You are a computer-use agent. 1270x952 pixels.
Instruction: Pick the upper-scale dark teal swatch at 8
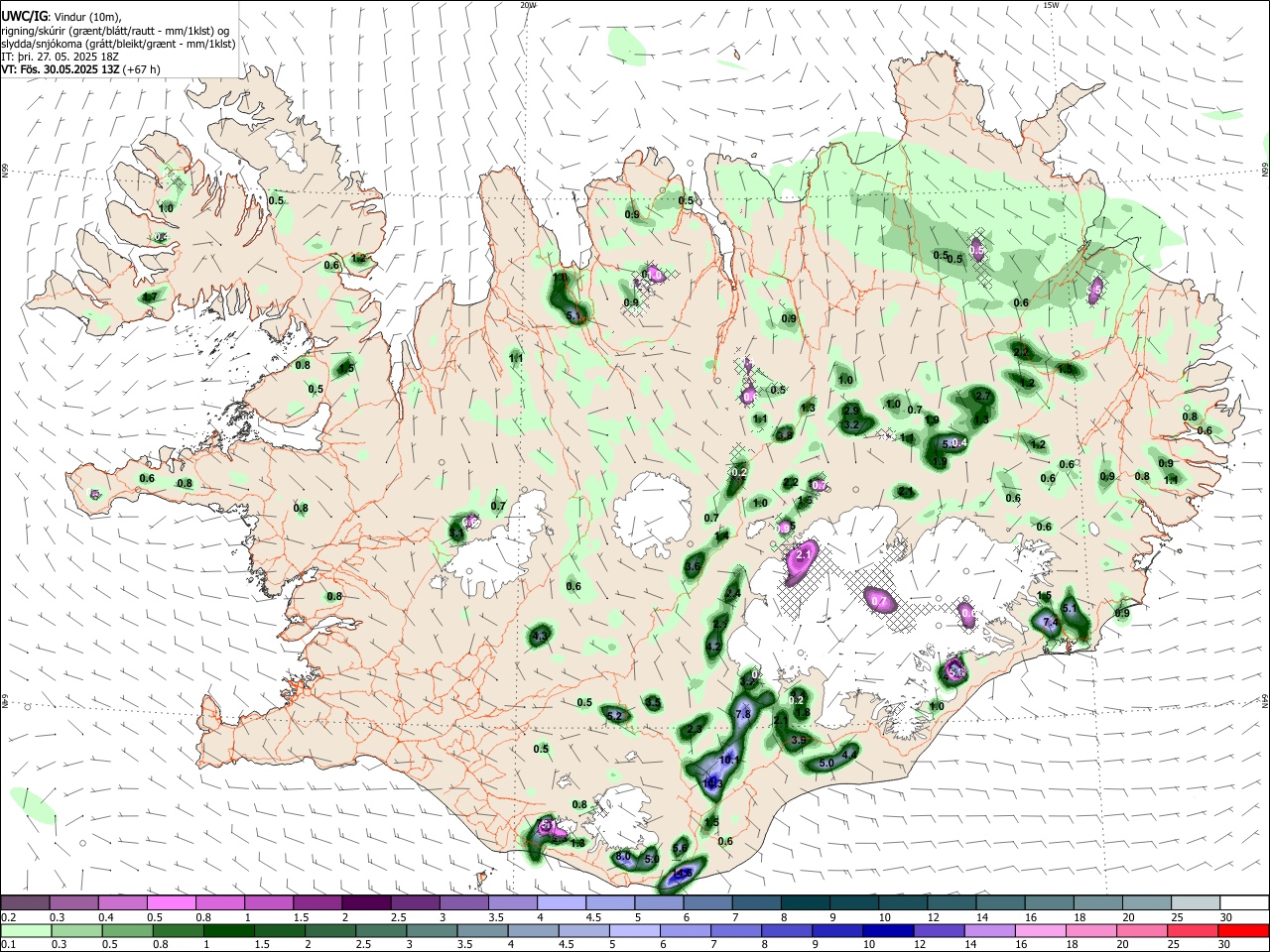pos(805,902)
